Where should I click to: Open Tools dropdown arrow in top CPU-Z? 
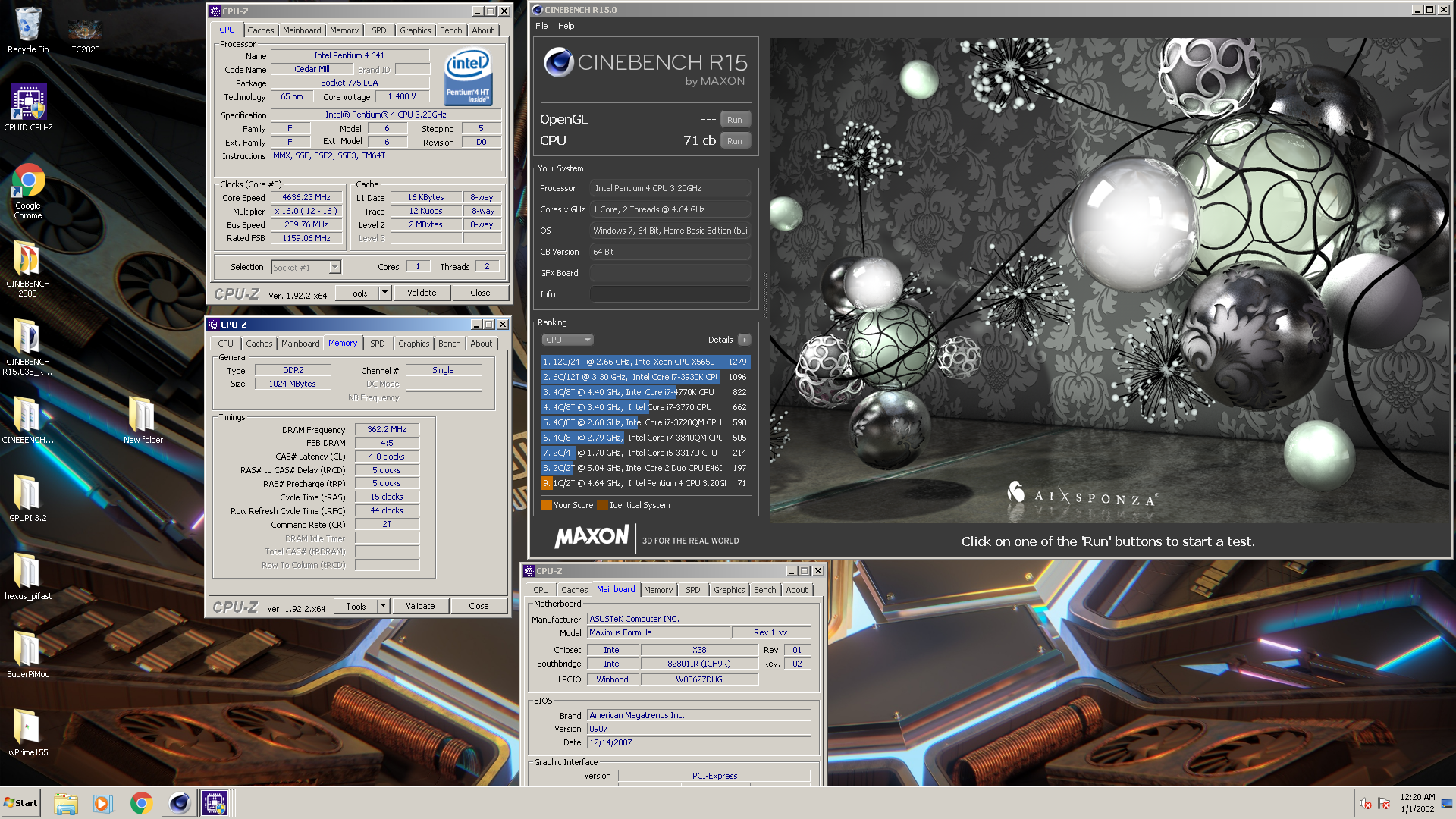click(x=384, y=293)
